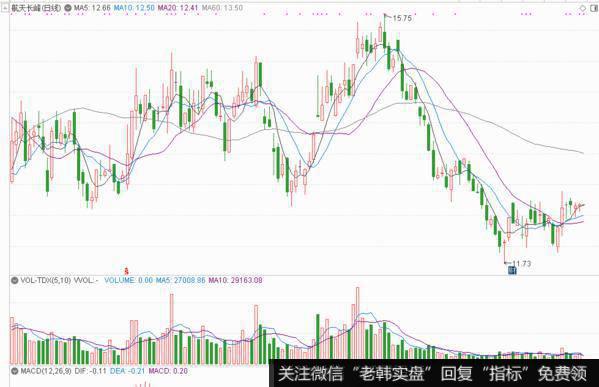Click the flag marker at the 15.75 high
The image size is (599, 387).
pos(387,16)
